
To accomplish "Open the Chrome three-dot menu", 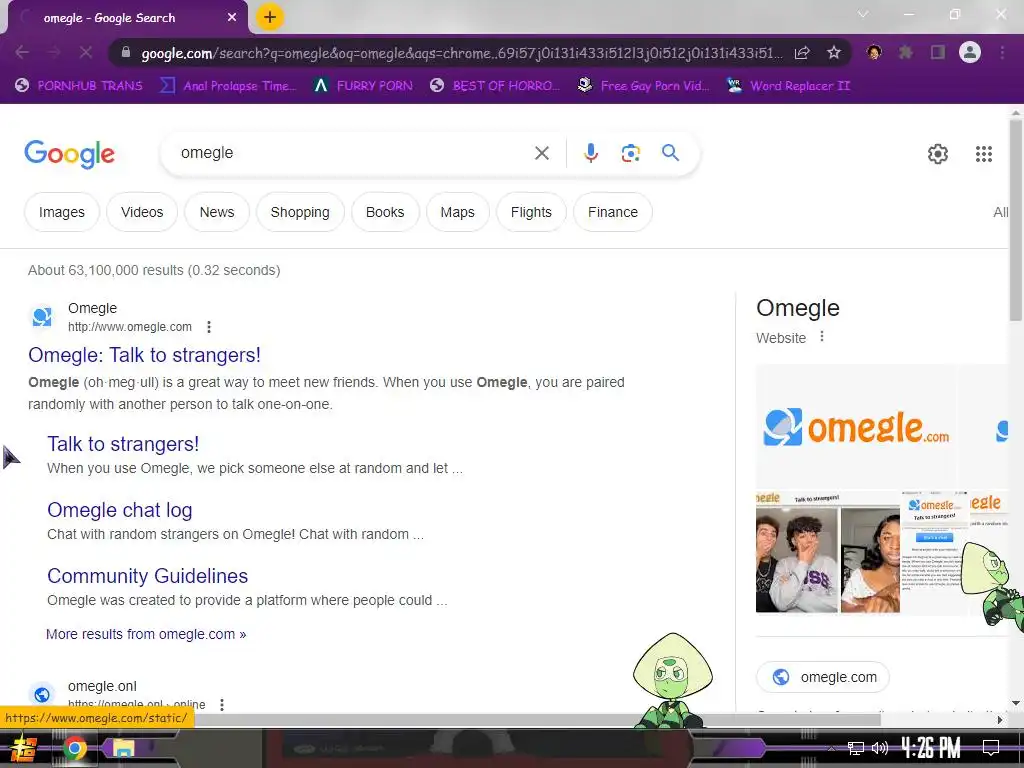I will pos(1002,52).
